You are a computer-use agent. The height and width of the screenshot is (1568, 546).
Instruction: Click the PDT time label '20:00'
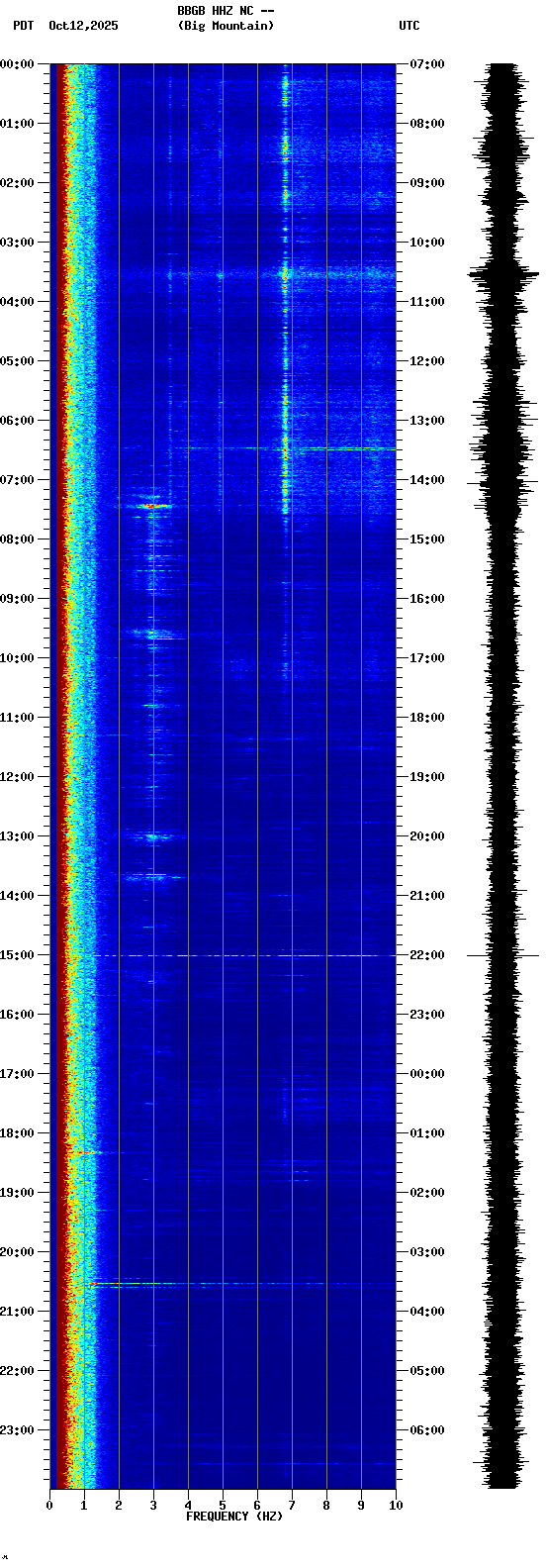pos(17,1252)
